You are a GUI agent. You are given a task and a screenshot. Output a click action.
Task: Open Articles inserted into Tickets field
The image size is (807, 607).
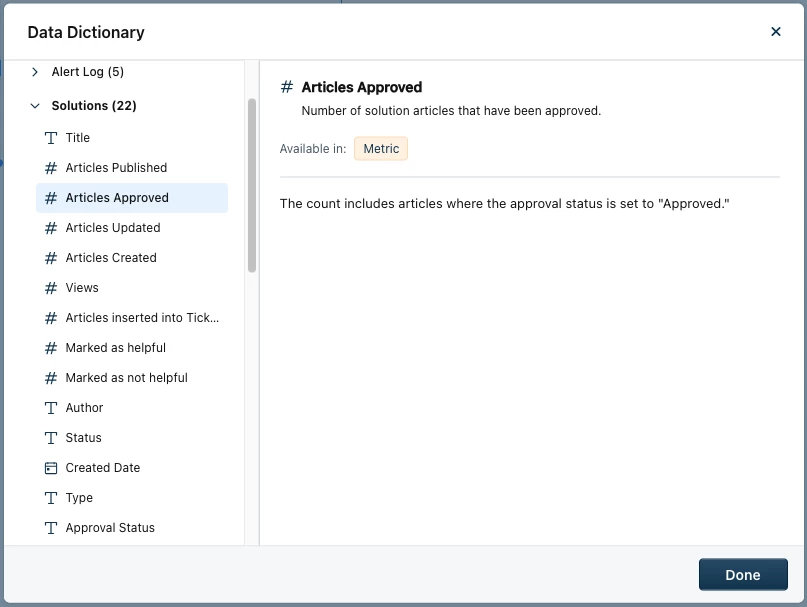tap(142, 318)
